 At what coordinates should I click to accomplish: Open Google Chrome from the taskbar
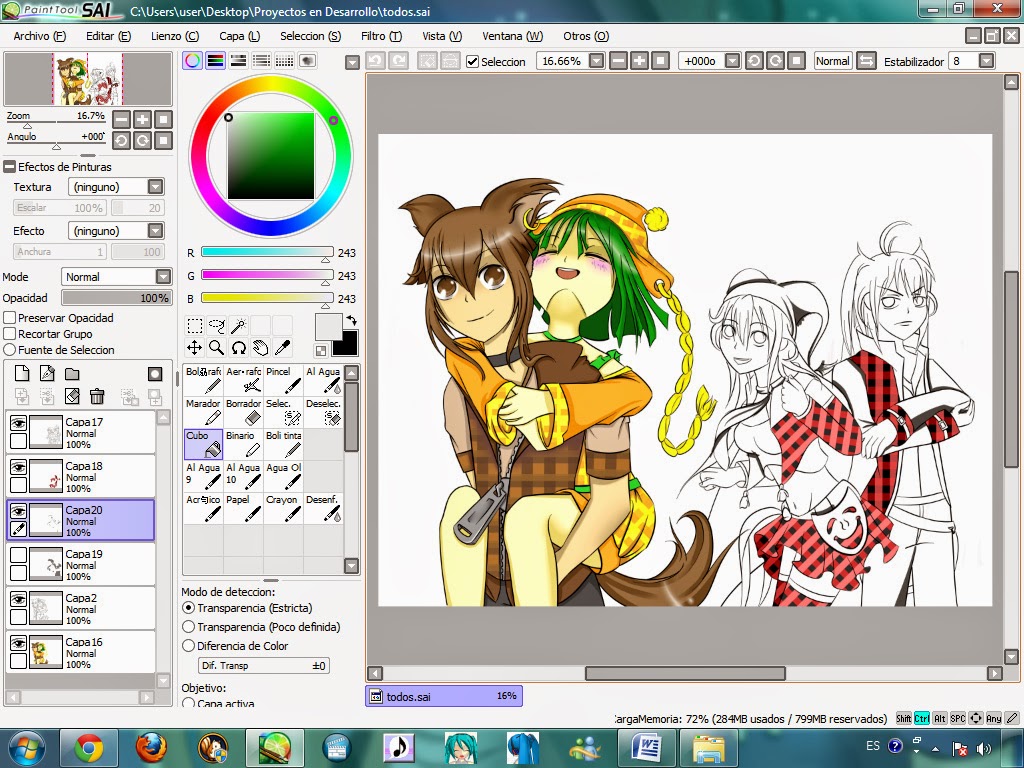tap(89, 748)
